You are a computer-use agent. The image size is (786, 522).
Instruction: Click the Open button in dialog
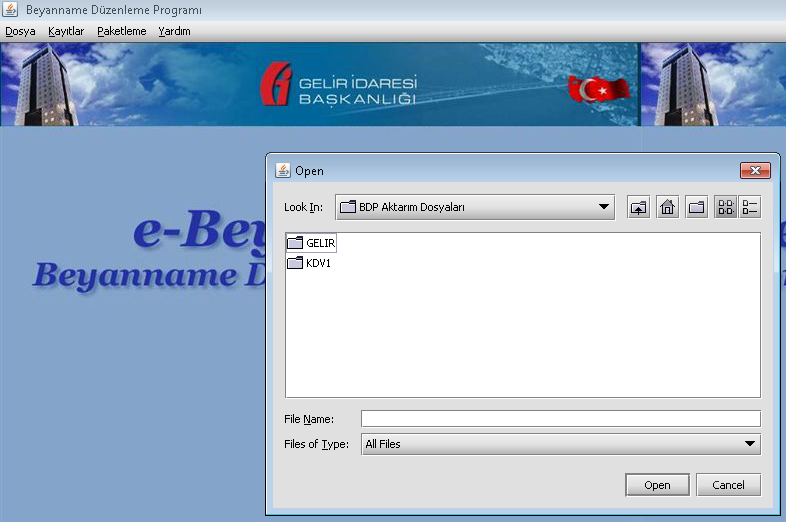click(x=657, y=485)
